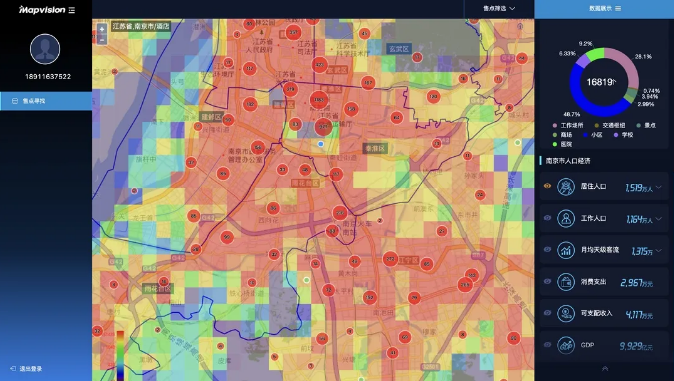This screenshot has height=381, width=674.
Task: Click the rainbow heatmap color legend bar
Action: point(120,355)
